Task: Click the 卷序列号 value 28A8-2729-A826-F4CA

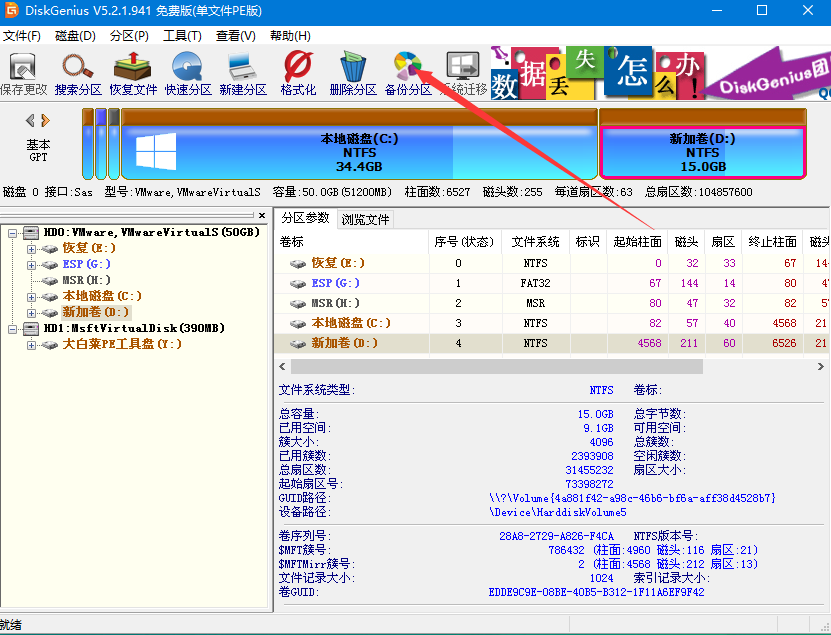Action: pyautogui.click(x=556, y=536)
